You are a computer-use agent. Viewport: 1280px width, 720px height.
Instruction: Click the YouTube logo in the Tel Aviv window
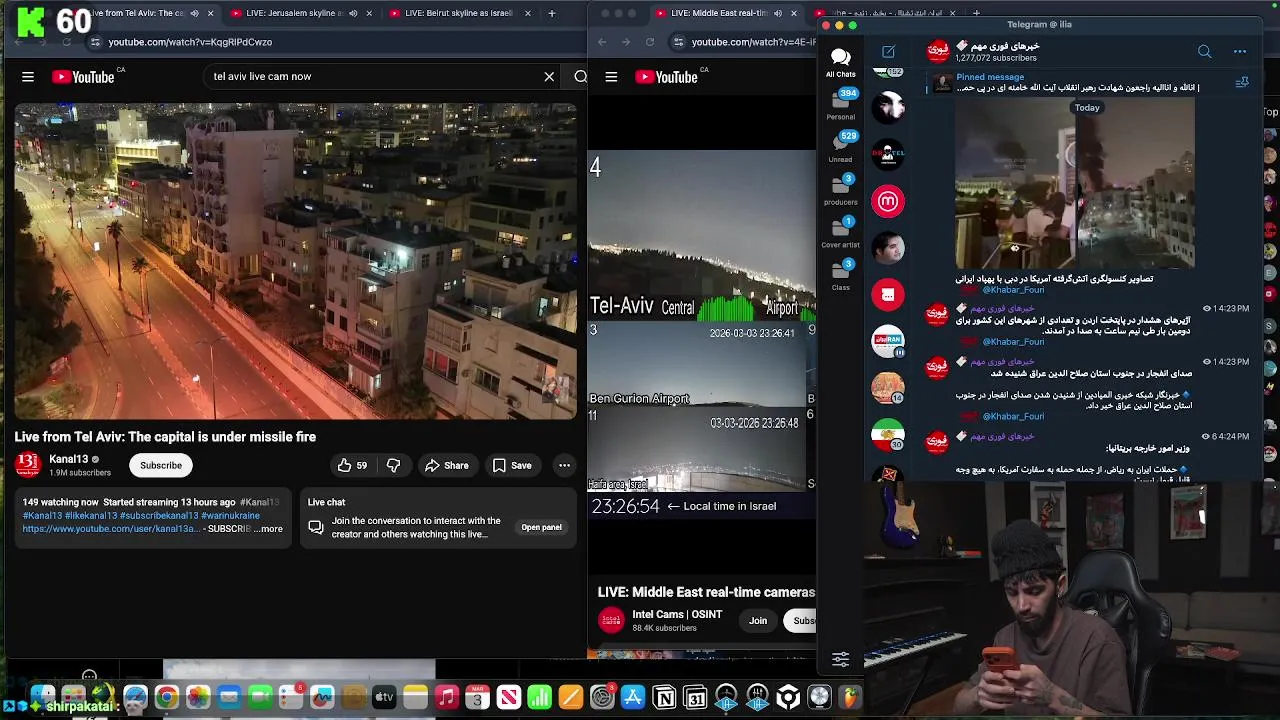click(83, 77)
